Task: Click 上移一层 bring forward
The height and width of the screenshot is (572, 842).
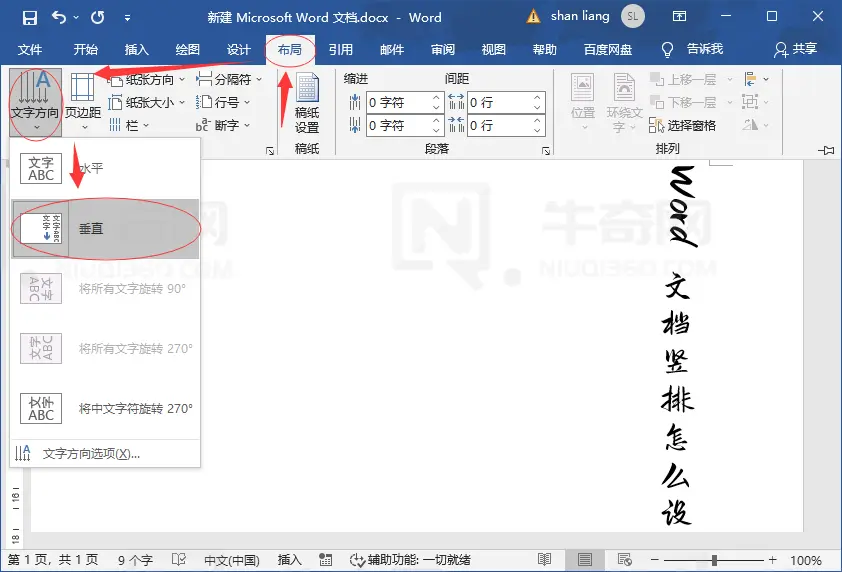Action: tap(691, 79)
